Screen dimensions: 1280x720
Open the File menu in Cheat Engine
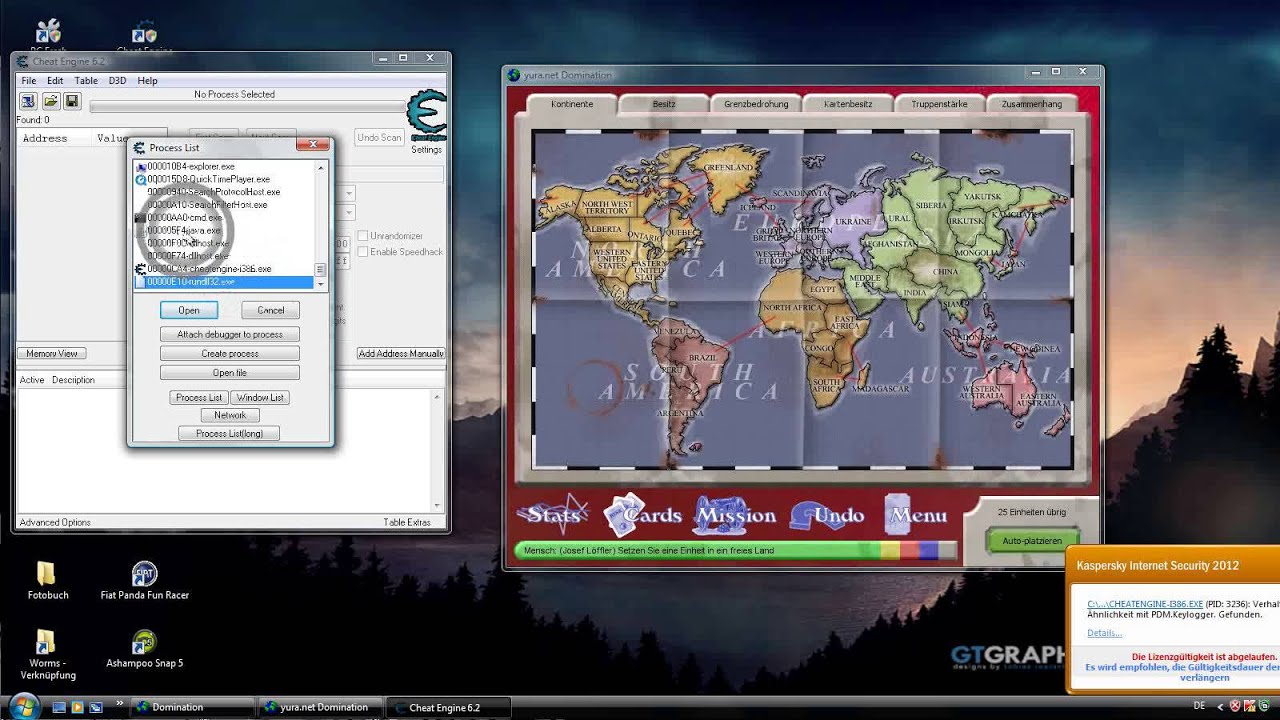click(29, 80)
